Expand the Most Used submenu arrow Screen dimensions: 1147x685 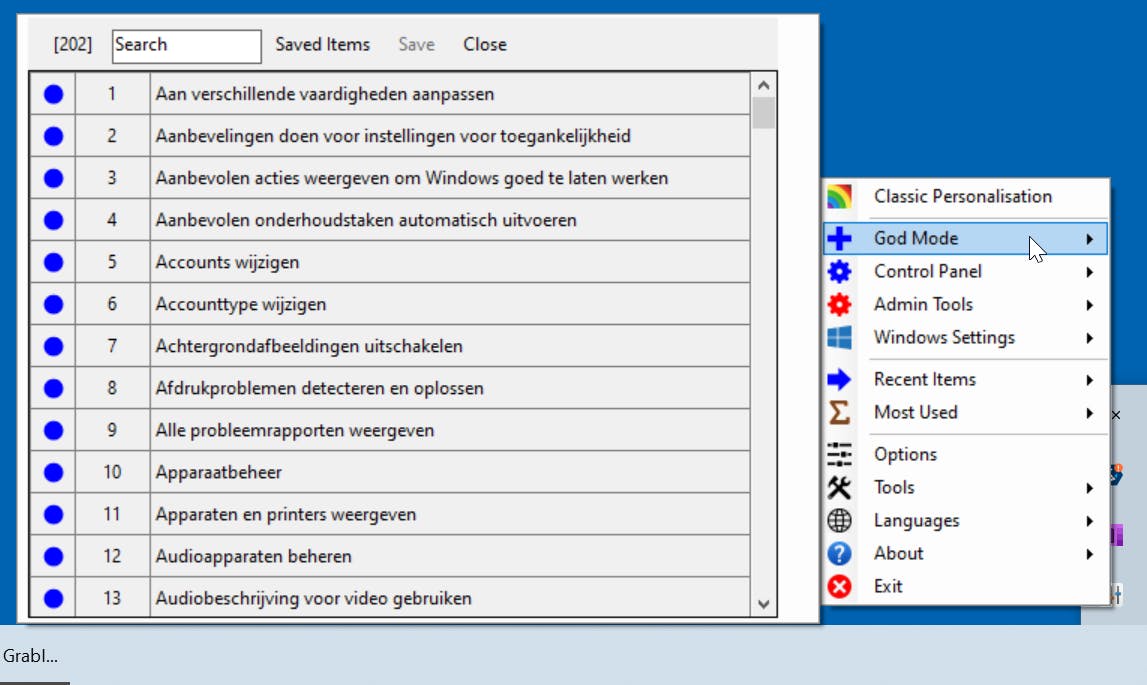click(x=1090, y=413)
